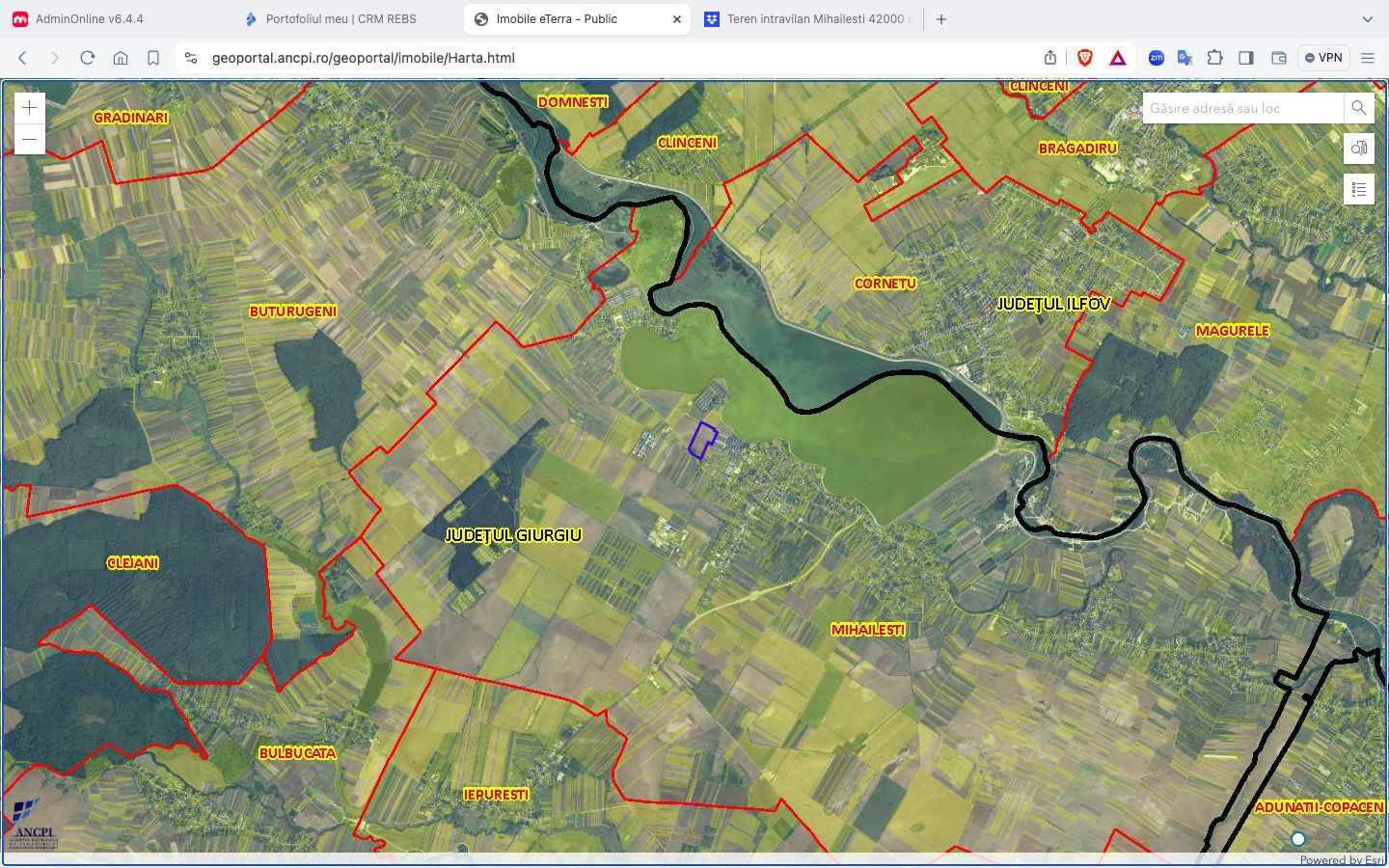Reload the geoportal page

click(88, 58)
